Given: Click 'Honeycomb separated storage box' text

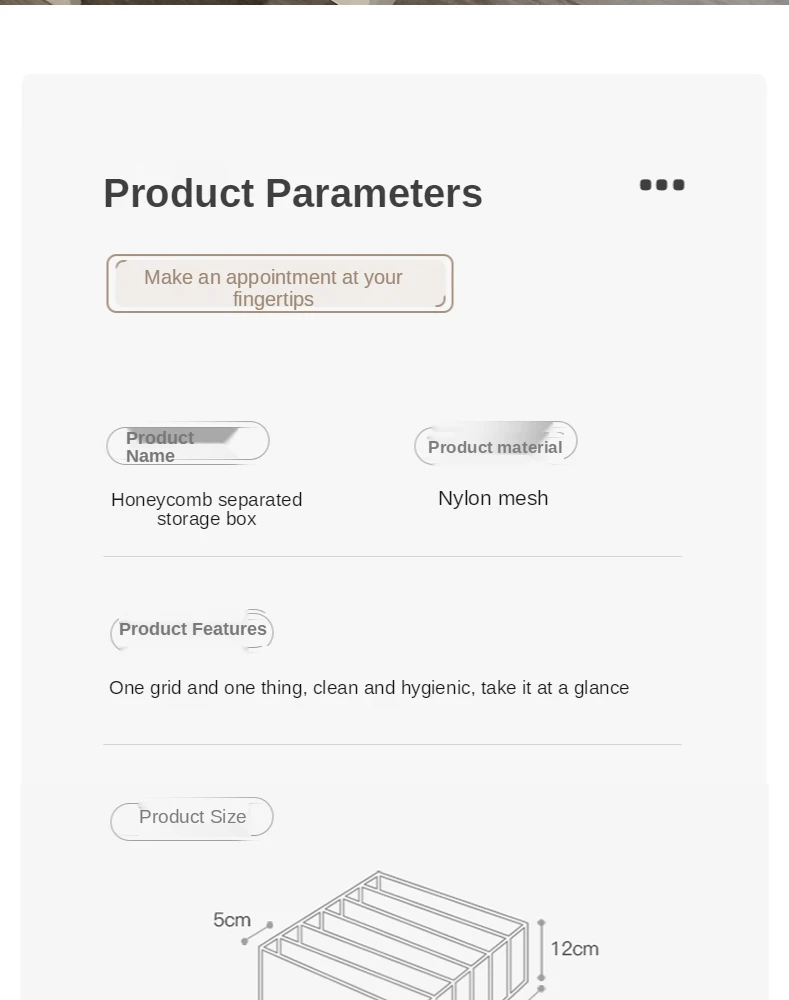Looking at the screenshot, I should [207, 509].
